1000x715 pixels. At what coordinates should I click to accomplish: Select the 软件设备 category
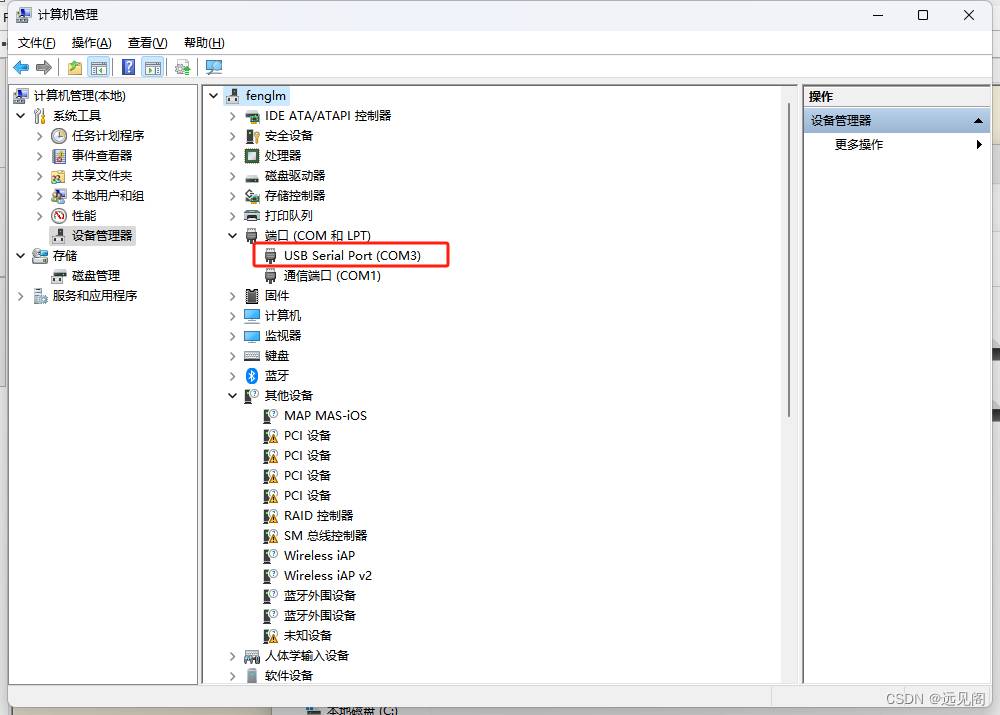tap(289, 675)
